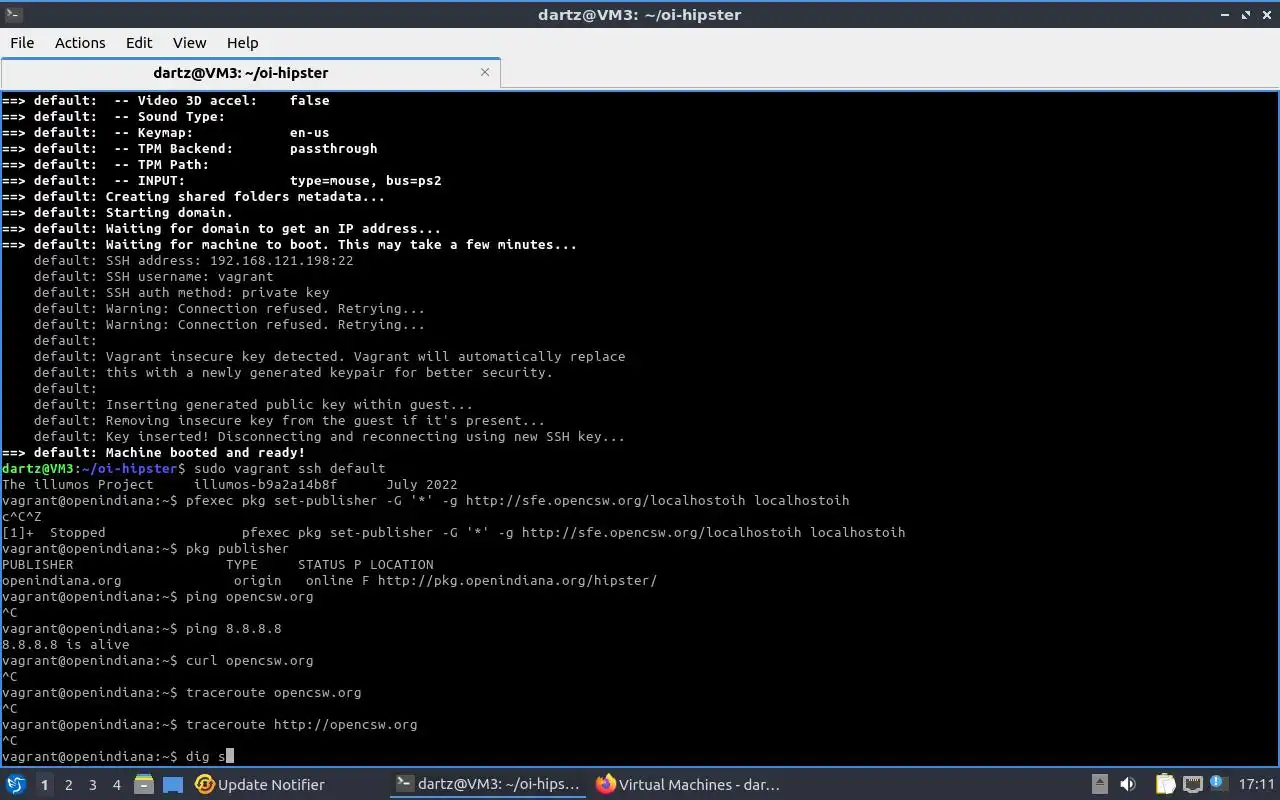The width and height of the screenshot is (1280, 800).
Task: Click the removable media eject icon
Action: coord(1099,785)
